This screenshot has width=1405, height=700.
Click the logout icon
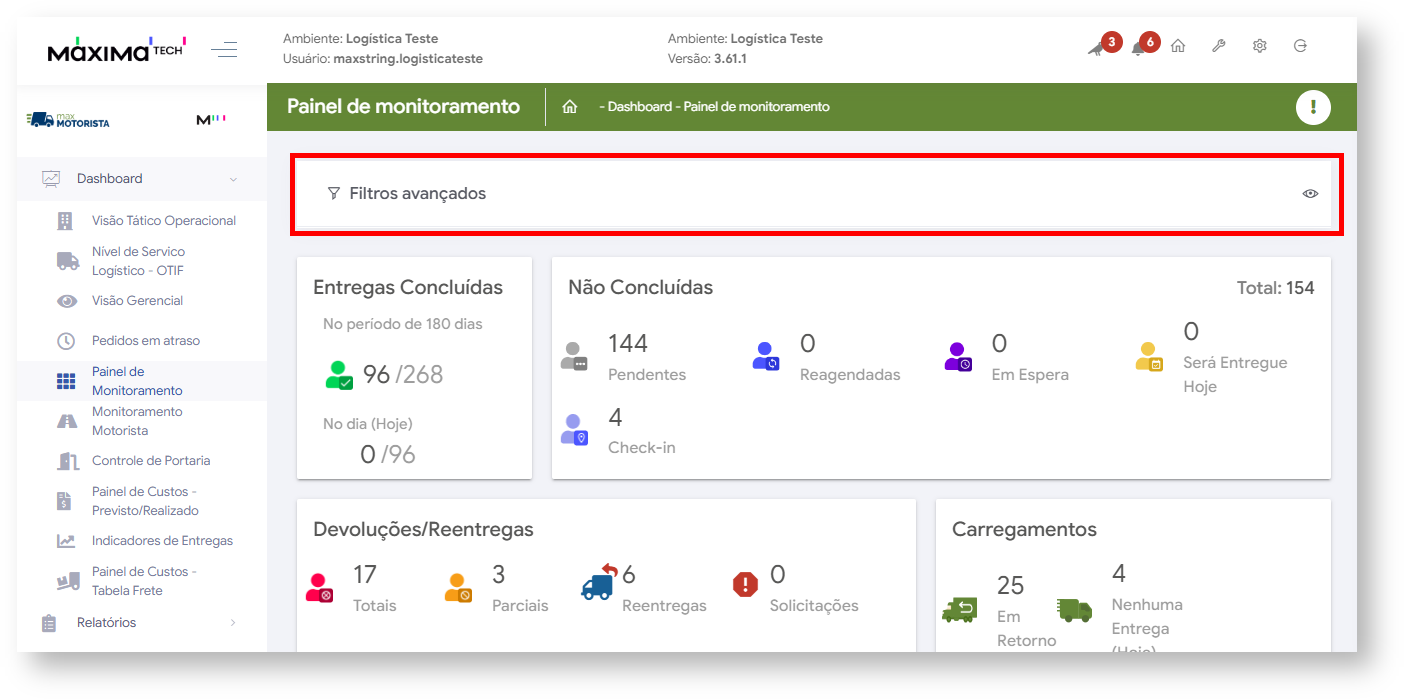[x=1300, y=46]
